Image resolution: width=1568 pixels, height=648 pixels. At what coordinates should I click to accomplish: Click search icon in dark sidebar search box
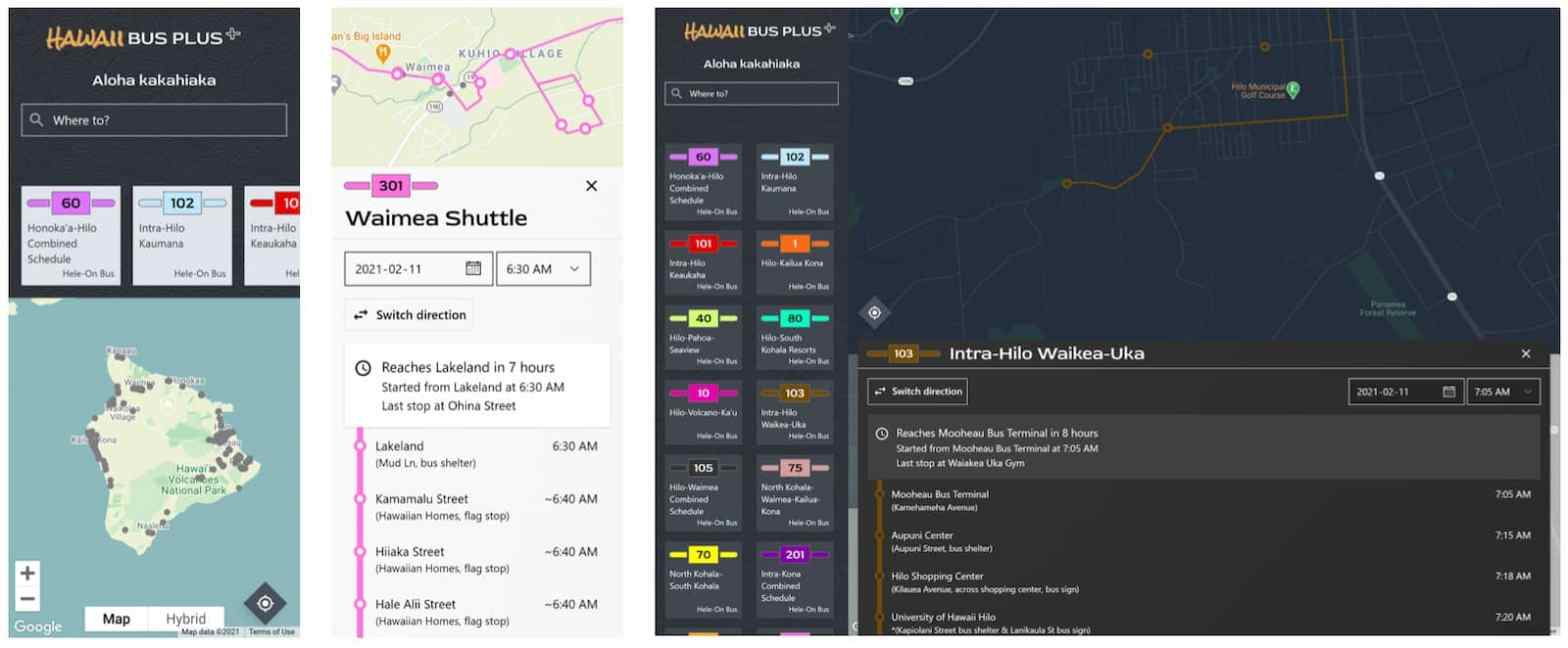coord(677,93)
